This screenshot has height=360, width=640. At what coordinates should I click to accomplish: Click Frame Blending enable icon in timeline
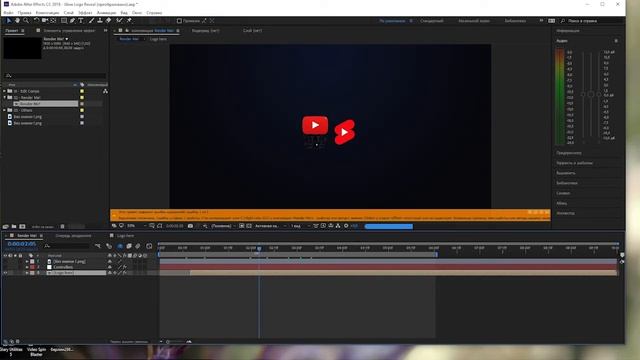[129, 246]
